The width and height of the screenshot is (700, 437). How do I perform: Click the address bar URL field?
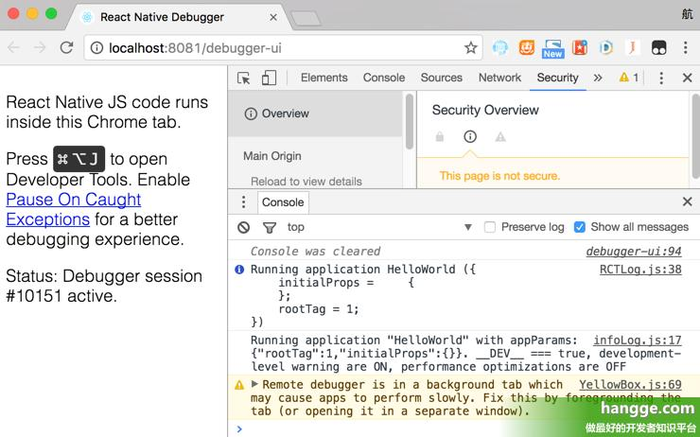(283, 48)
